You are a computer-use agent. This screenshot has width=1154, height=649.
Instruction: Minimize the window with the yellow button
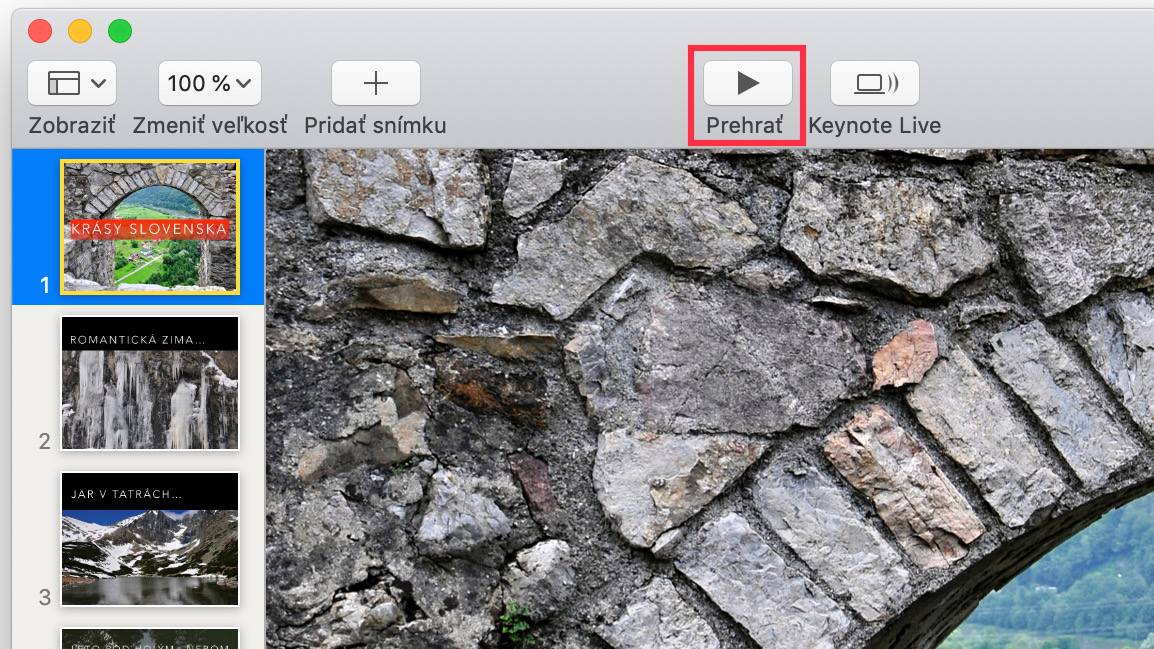coord(79,31)
